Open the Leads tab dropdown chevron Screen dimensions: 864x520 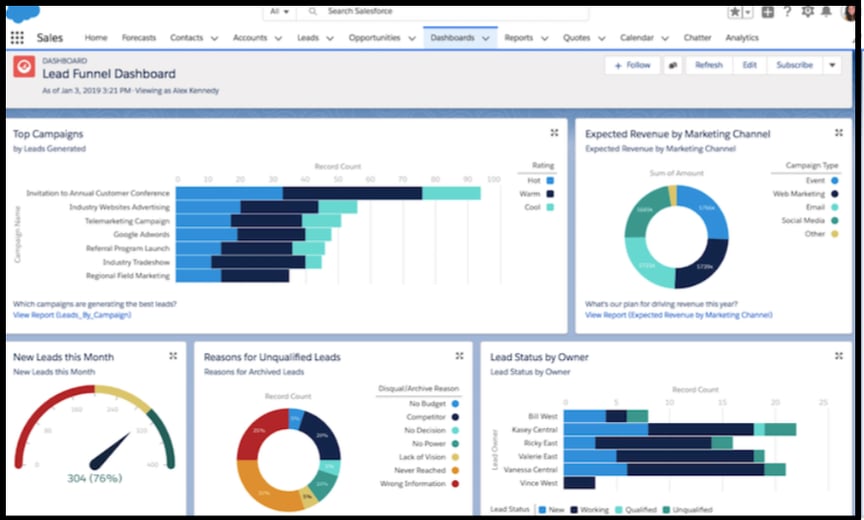(x=330, y=38)
